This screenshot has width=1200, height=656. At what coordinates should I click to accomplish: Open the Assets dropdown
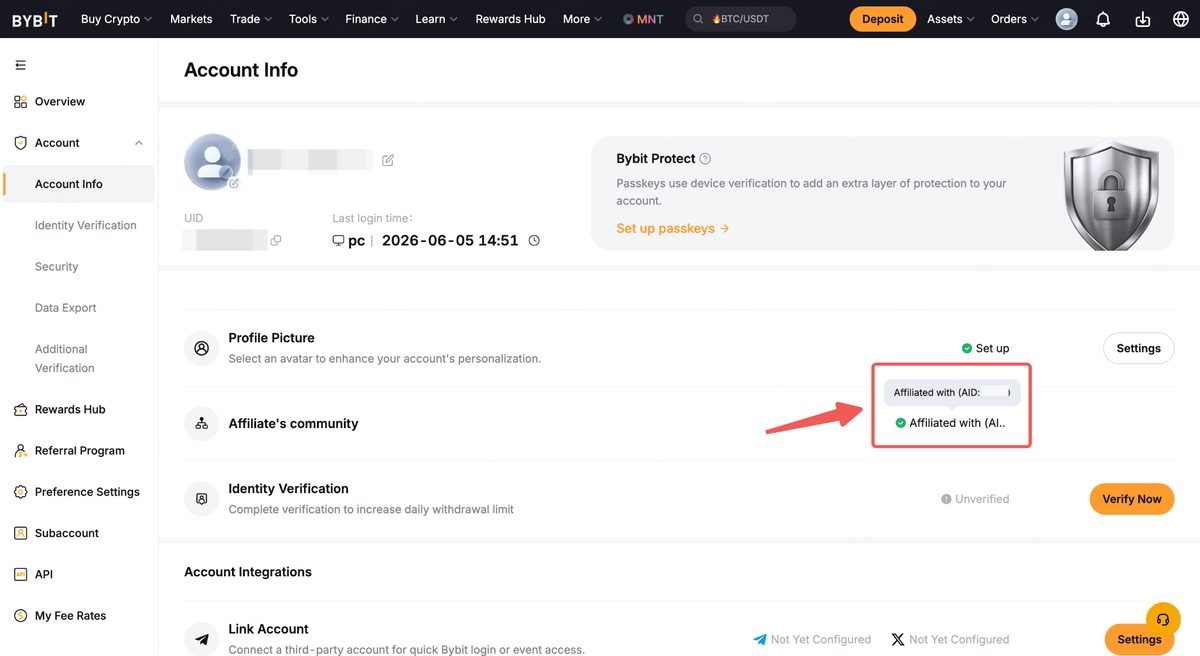pos(951,19)
